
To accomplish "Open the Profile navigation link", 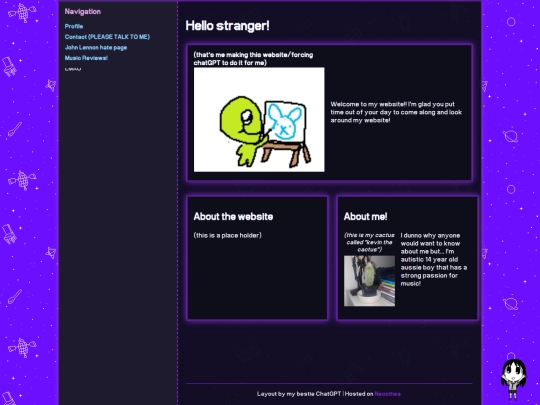I will point(74,26).
